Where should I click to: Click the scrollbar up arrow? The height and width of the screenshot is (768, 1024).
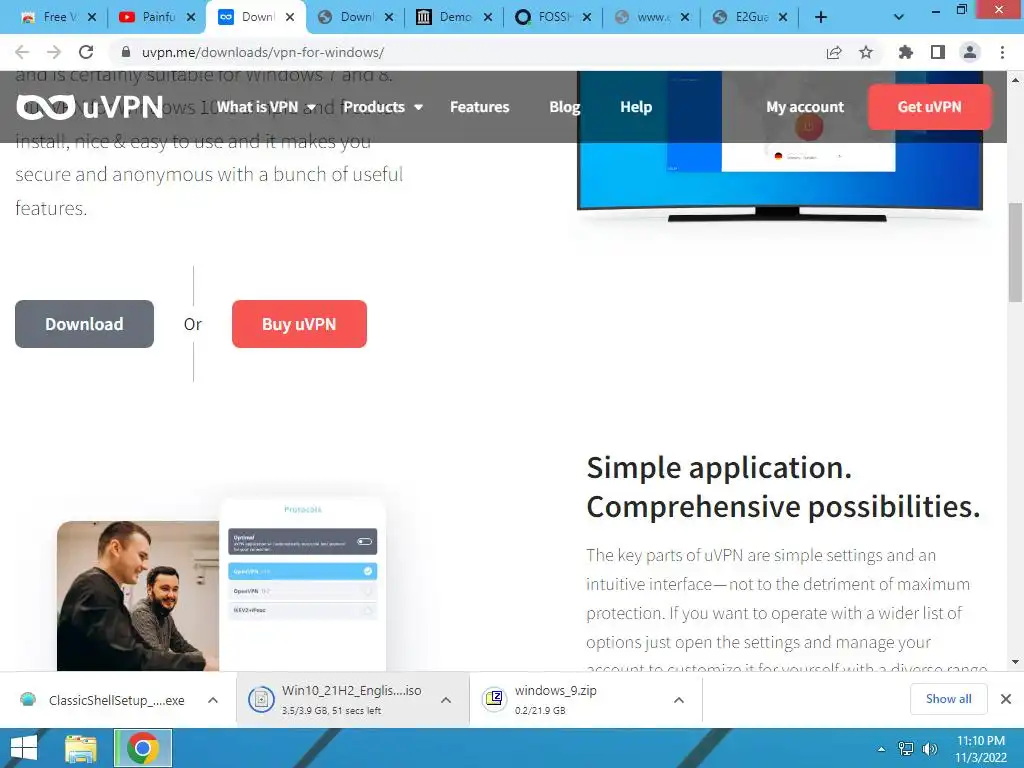[x=1016, y=80]
